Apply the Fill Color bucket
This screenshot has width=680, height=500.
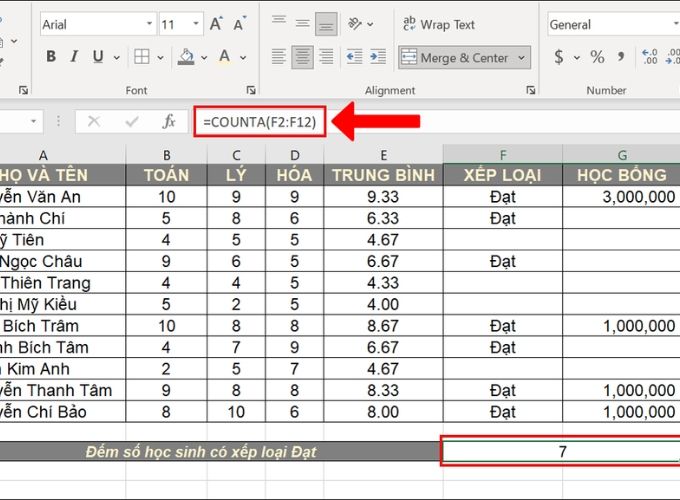[x=186, y=56]
